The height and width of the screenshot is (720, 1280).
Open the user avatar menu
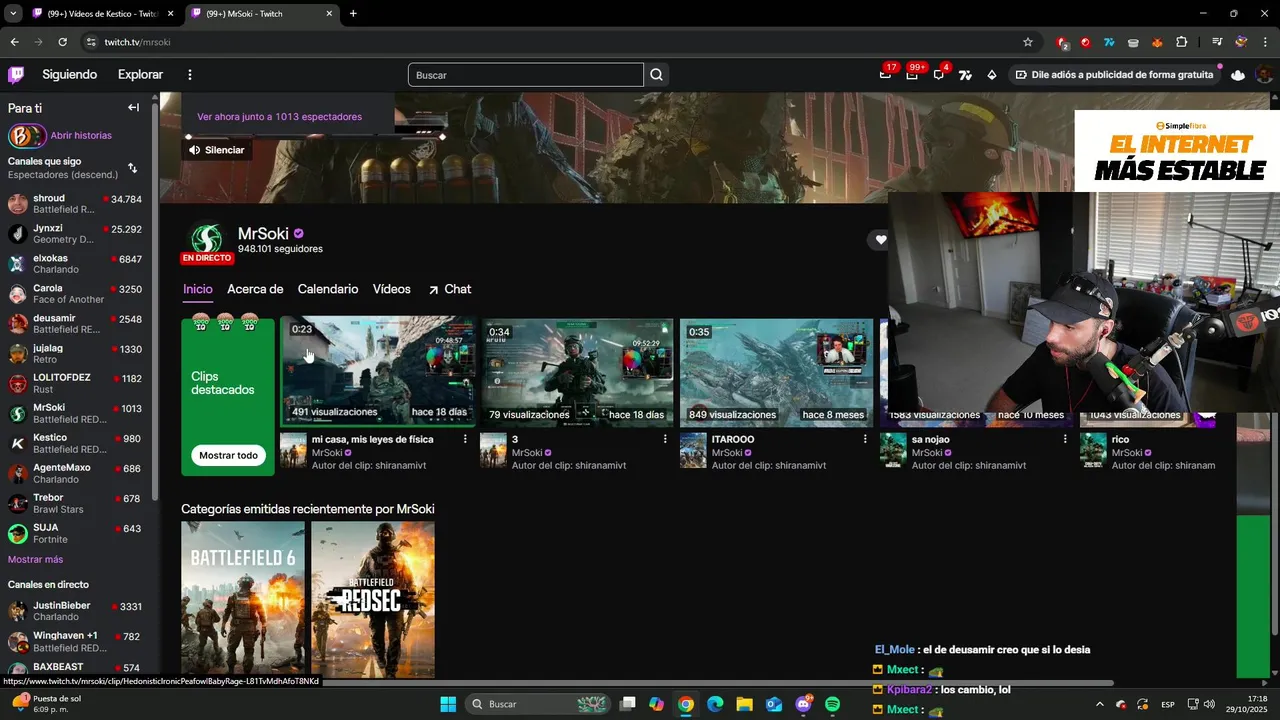point(1264,75)
